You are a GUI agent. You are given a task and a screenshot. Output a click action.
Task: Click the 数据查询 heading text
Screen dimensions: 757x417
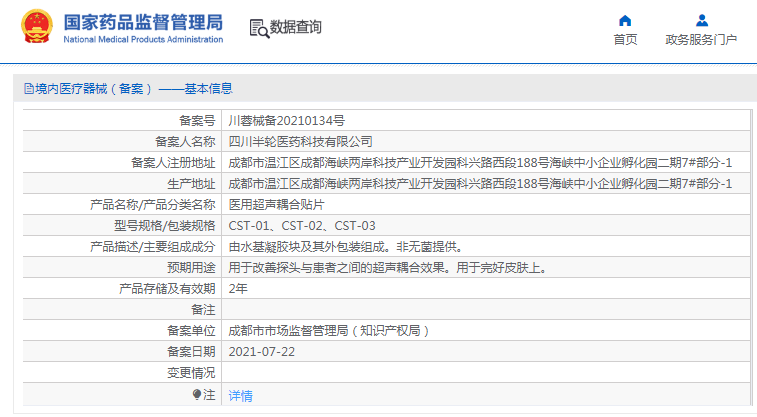pos(295,27)
